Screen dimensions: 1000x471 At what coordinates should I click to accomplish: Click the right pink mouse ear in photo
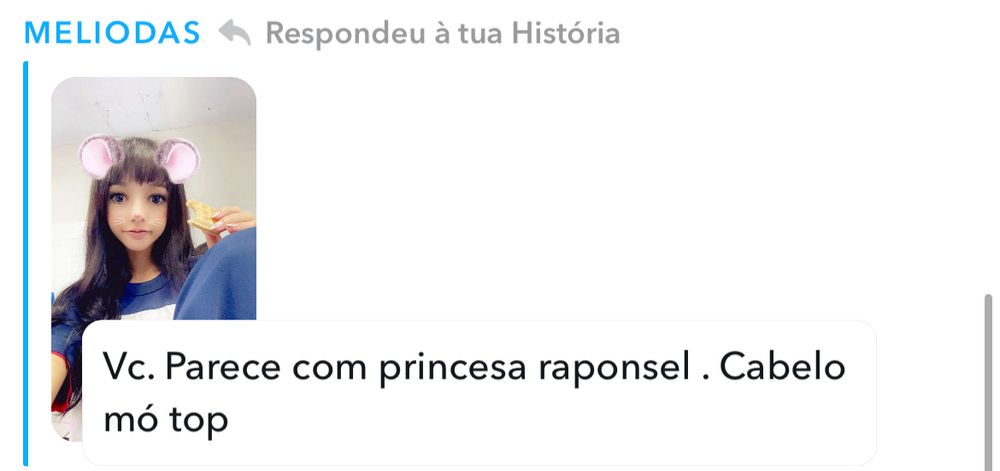pyautogui.click(x=179, y=160)
